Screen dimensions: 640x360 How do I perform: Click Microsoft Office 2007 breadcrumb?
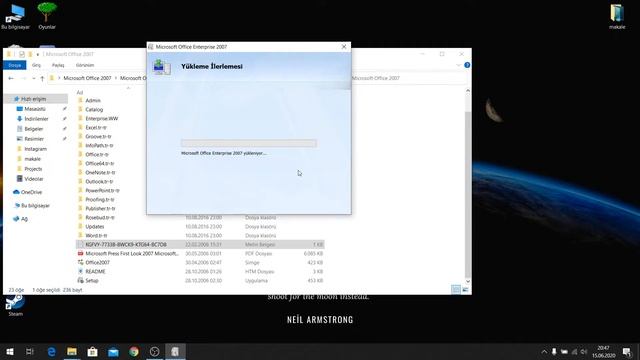pyautogui.click(x=87, y=78)
